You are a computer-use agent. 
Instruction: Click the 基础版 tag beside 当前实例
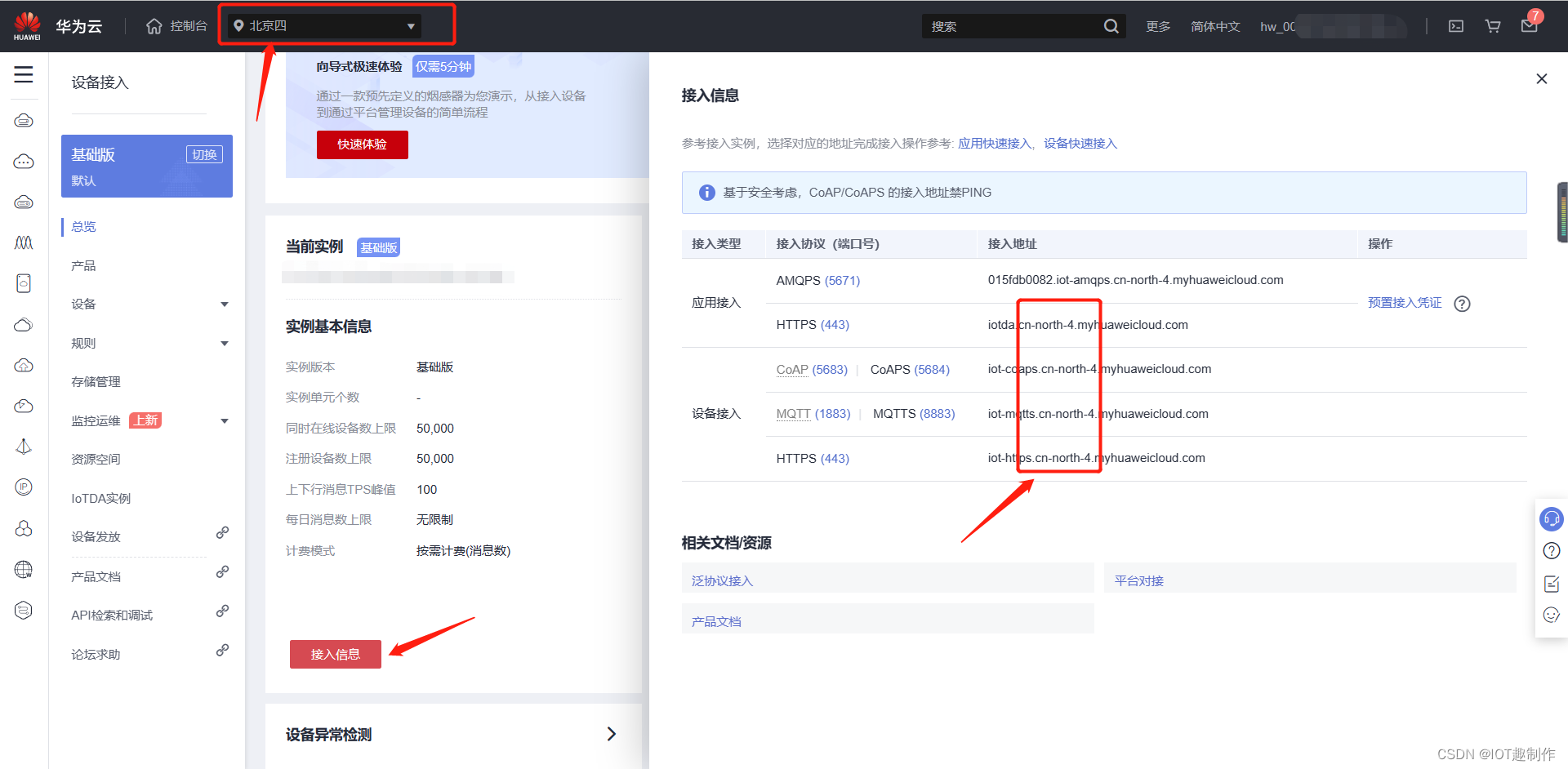tap(379, 247)
